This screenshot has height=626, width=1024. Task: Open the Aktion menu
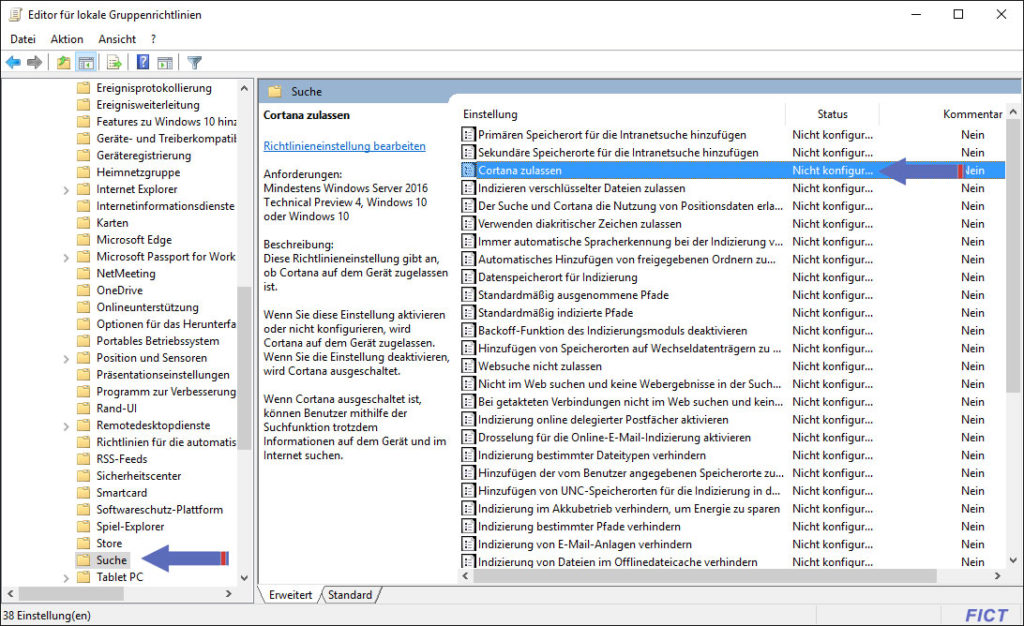(67, 39)
